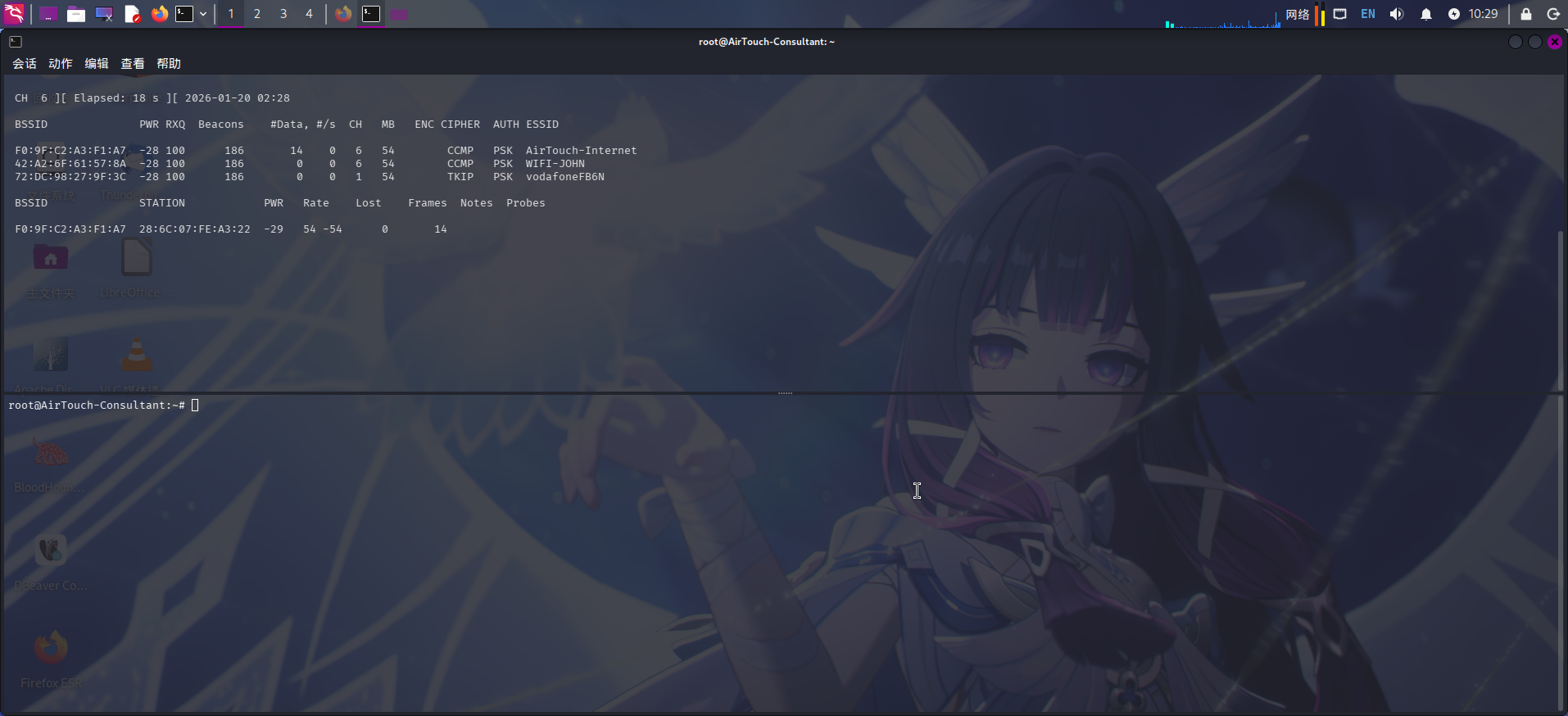Switch to workspace 3
This screenshot has height=716, width=1568.
(x=283, y=14)
